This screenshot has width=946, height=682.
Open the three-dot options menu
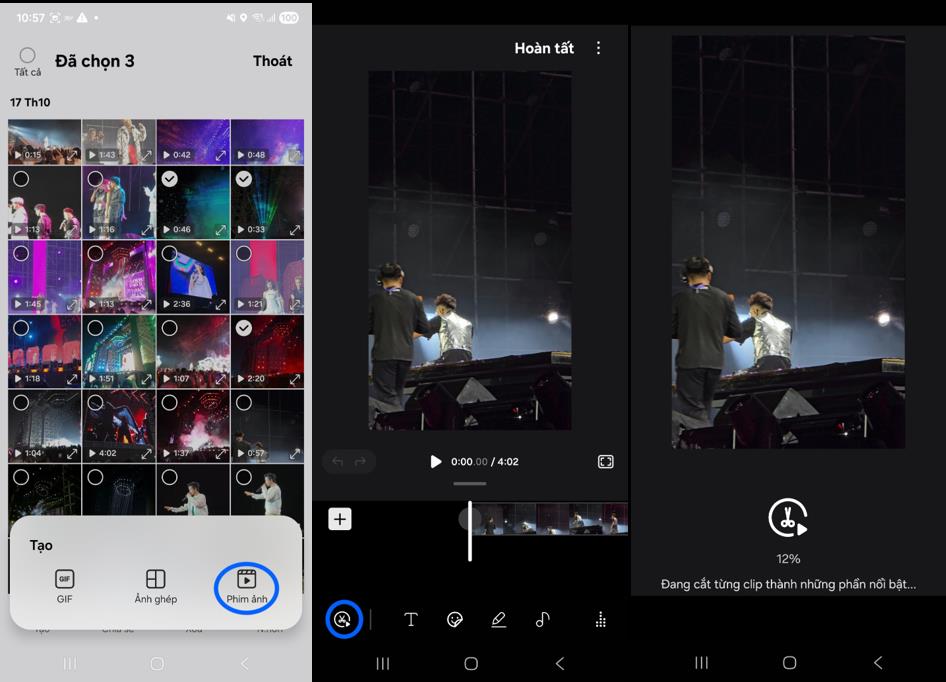click(x=598, y=47)
